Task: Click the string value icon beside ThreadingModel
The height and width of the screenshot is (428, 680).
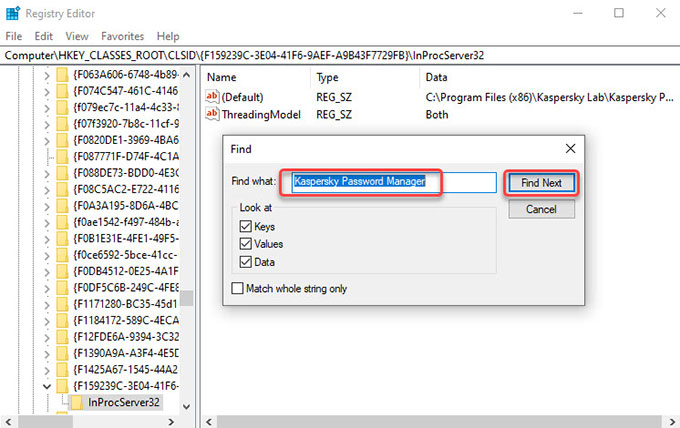Action: tap(212, 114)
